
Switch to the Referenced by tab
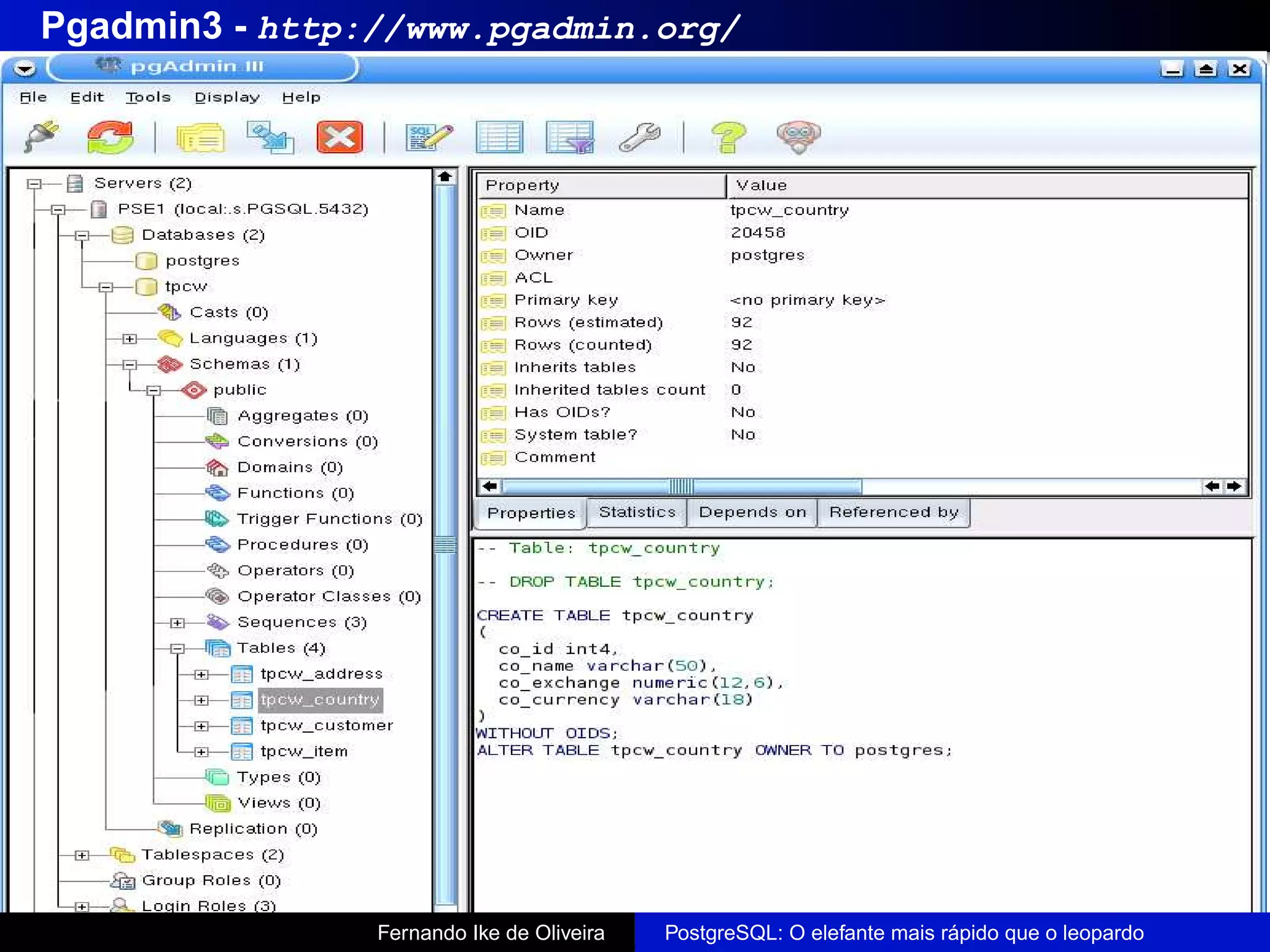click(894, 513)
